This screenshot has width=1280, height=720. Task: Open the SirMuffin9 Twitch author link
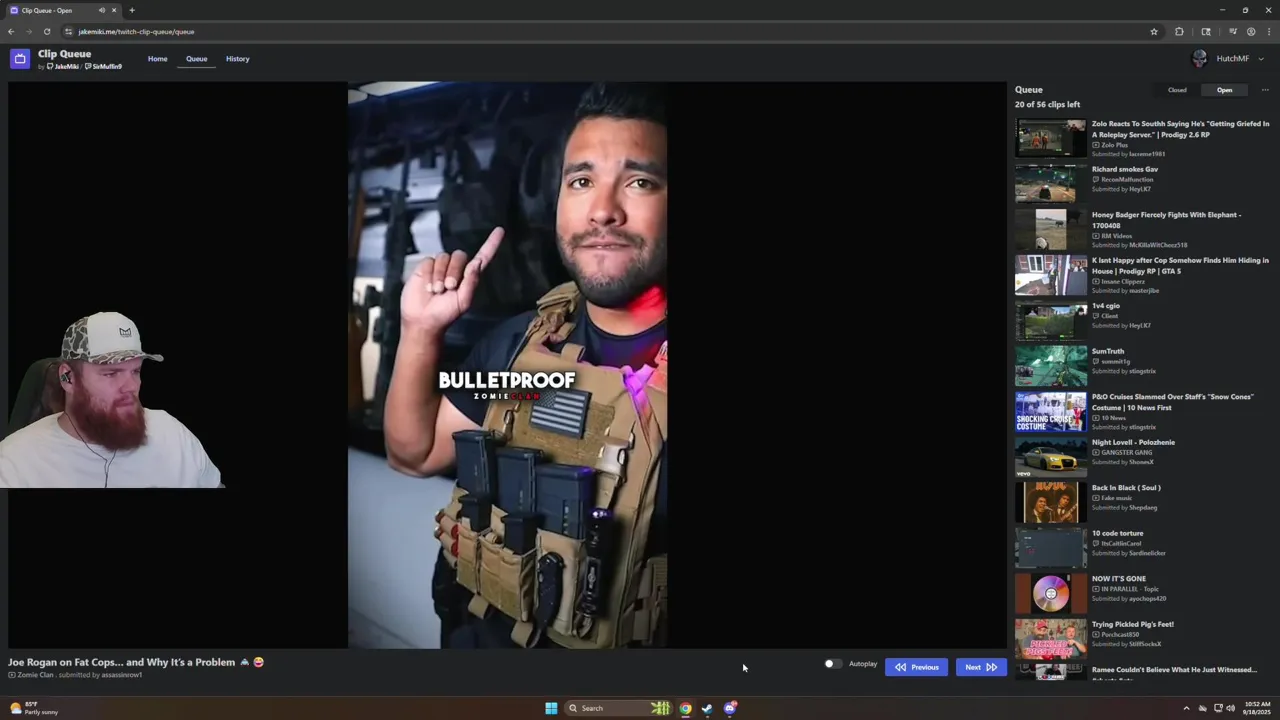[104, 66]
